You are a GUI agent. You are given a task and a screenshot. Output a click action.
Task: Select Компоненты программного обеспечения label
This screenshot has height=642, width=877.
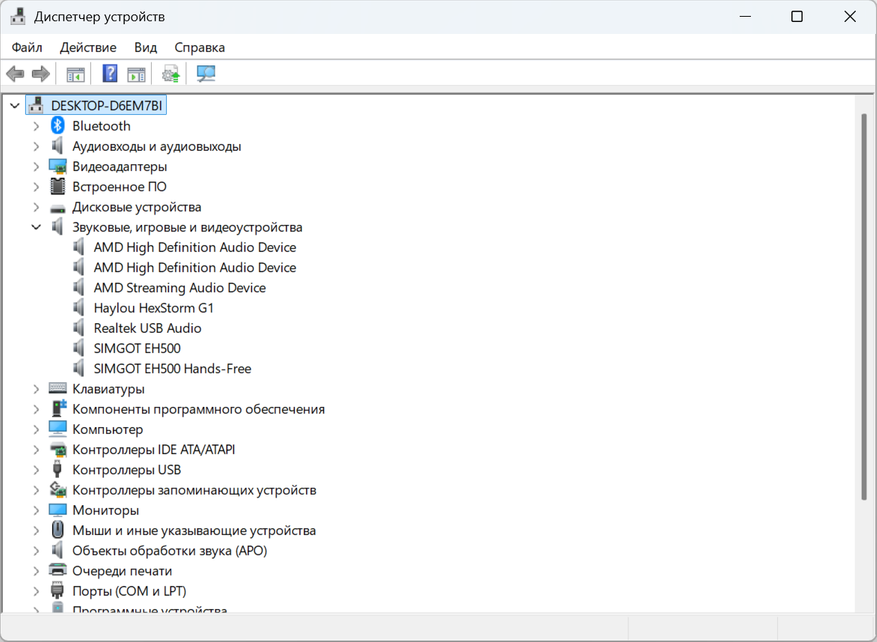point(198,409)
